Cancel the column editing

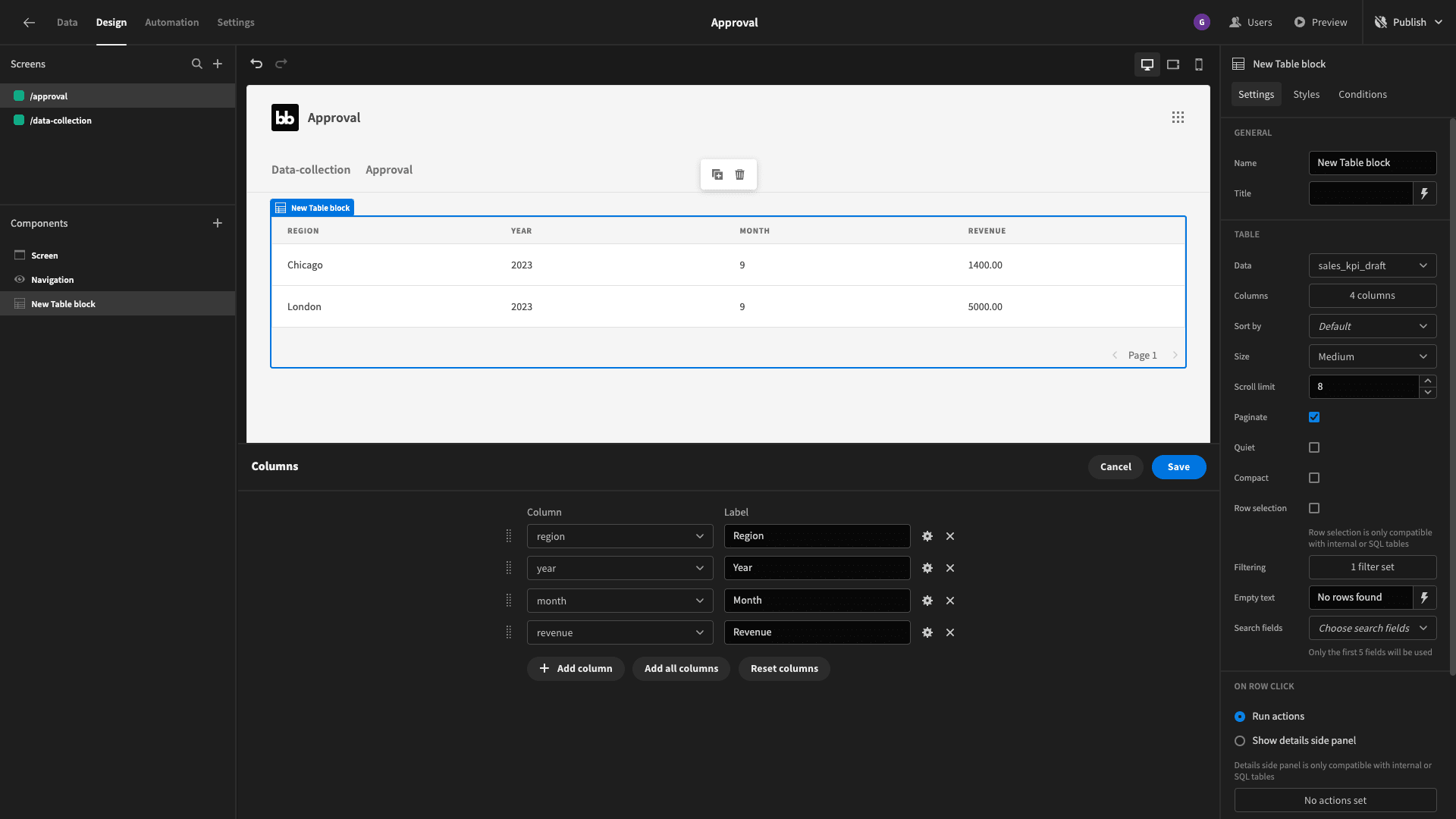pos(1116,467)
